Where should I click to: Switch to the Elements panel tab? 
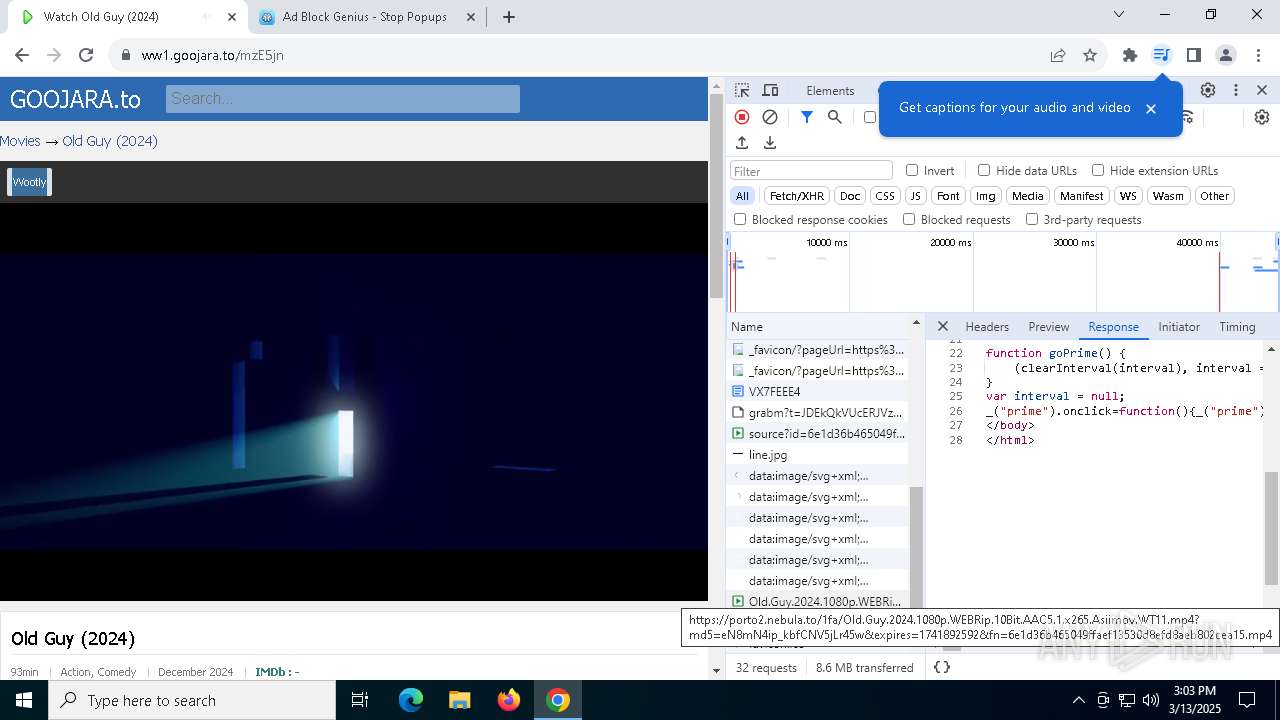tap(830, 91)
